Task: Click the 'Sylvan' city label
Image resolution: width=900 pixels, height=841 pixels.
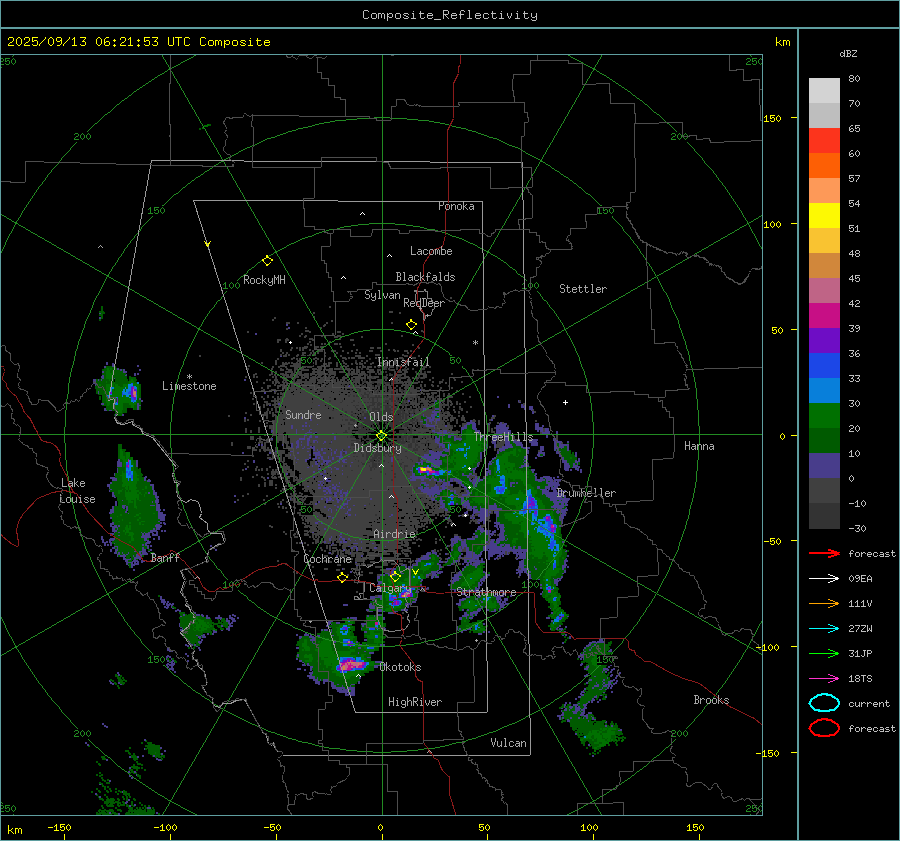Action: (382, 295)
